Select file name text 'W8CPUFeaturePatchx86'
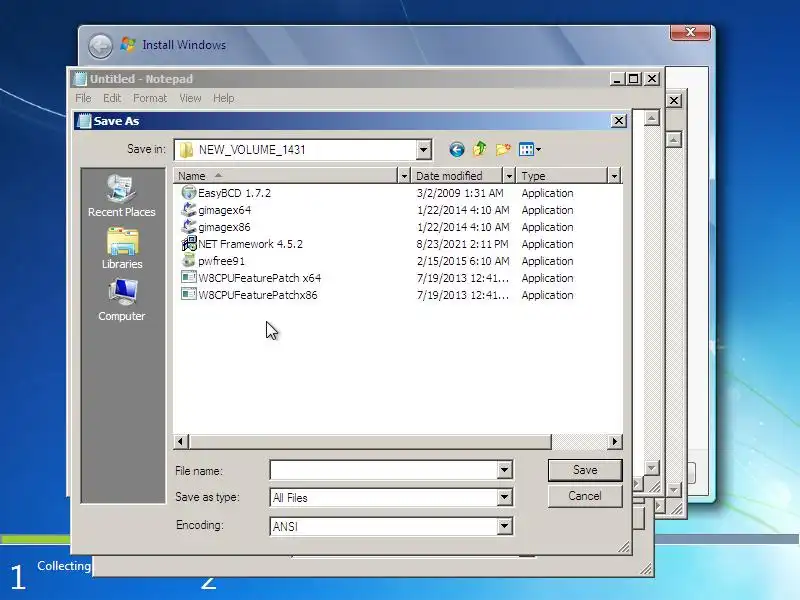This screenshot has height=600, width=800. pyautogui.click(x=258, y=295)
